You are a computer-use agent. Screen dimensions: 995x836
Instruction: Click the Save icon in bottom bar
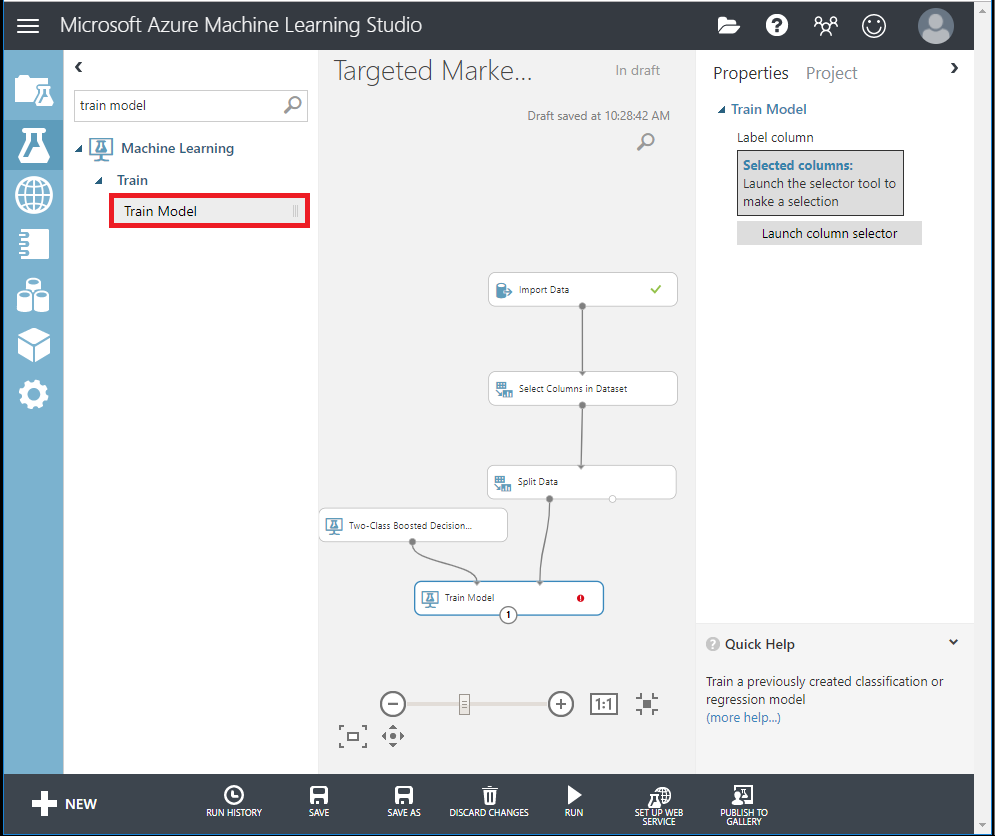pos(319,801)
